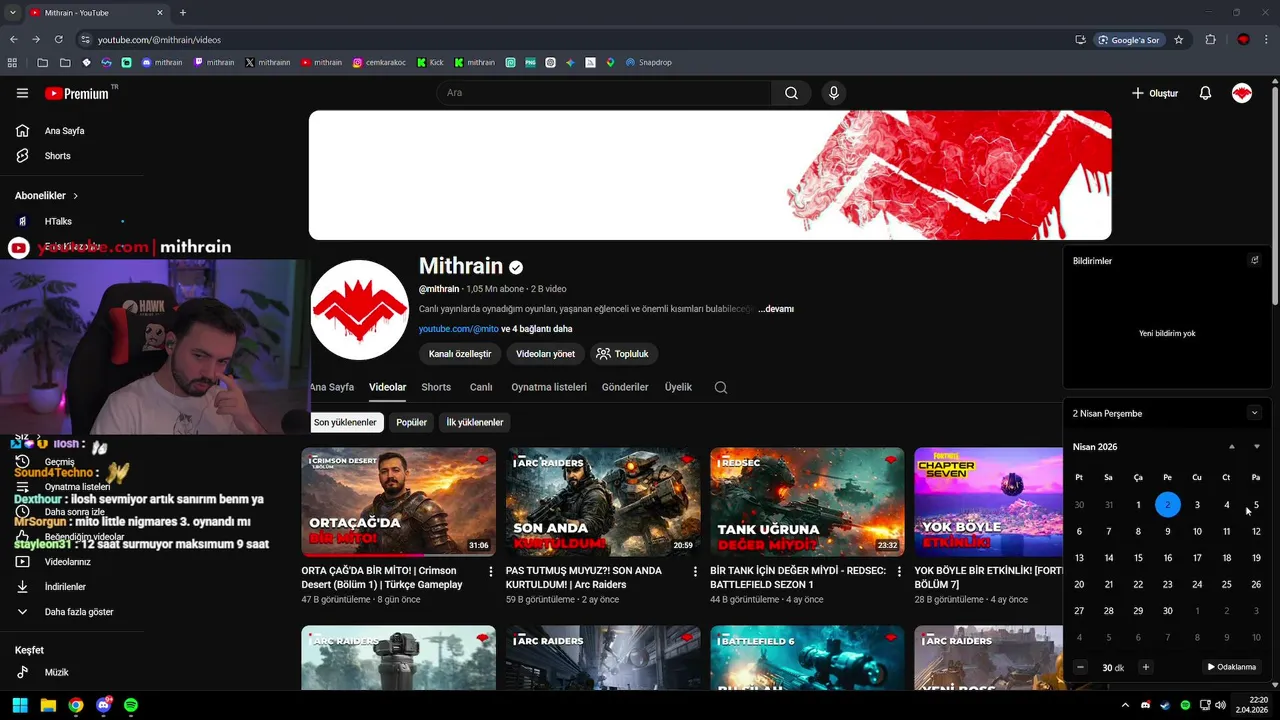1280x720 pixels.
Task: Open Chrome extensions puzzle icon
Action: point(1210,40)
